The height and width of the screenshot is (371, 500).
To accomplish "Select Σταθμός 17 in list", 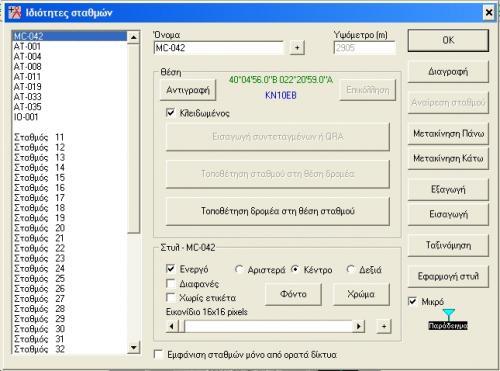I will pos(70,198).
